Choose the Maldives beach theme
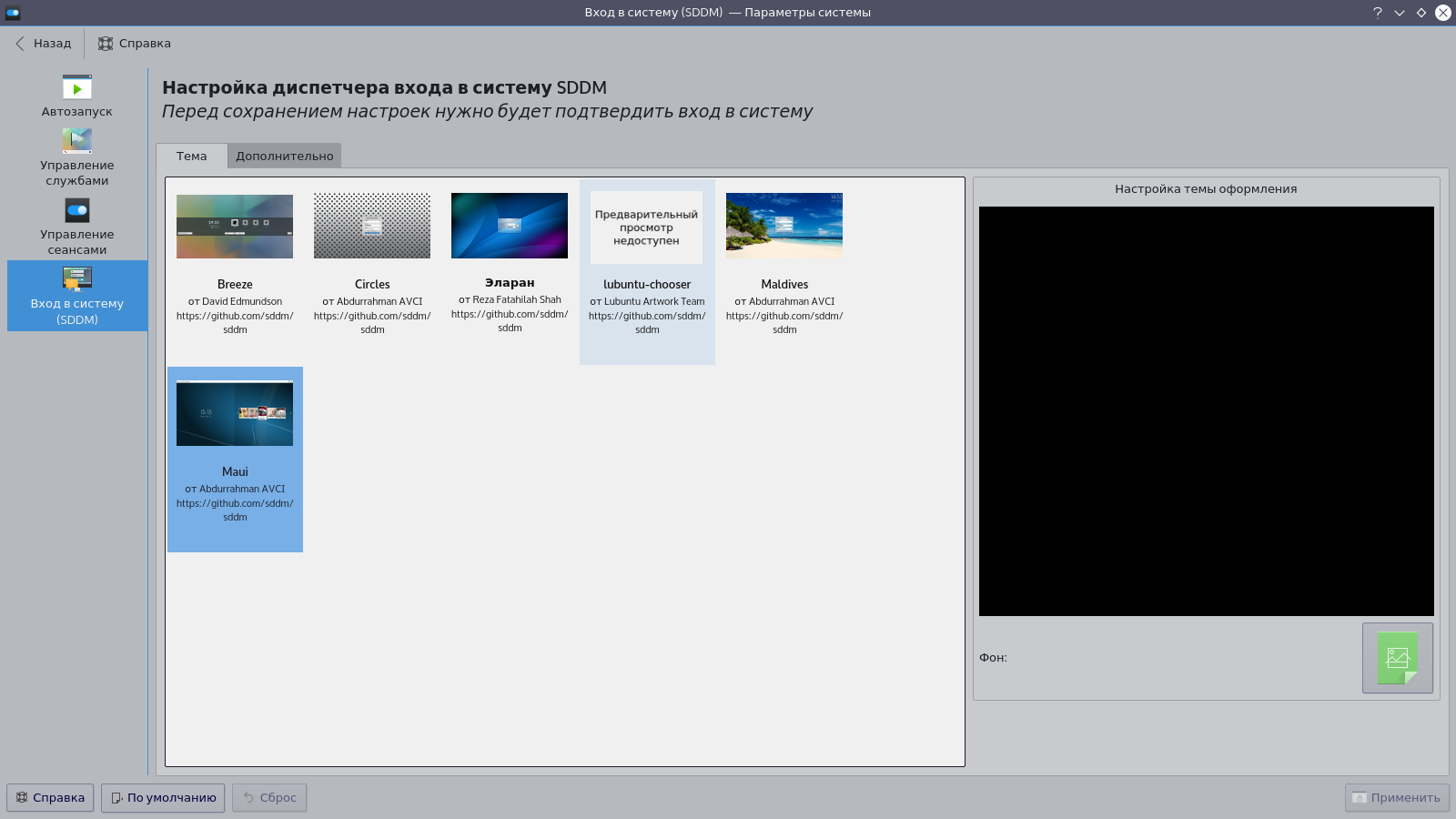The image size is (1456, 819). [784, 227]
